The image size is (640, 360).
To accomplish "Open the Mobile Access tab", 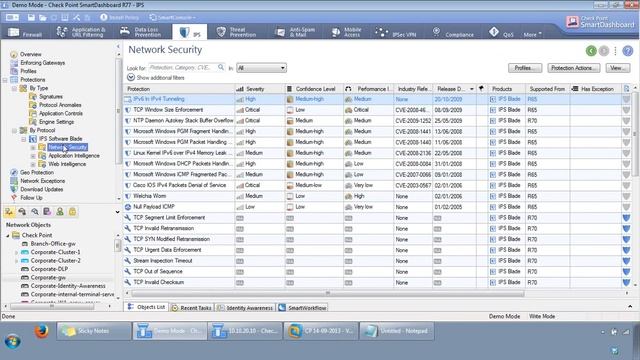I will [347, 32].
